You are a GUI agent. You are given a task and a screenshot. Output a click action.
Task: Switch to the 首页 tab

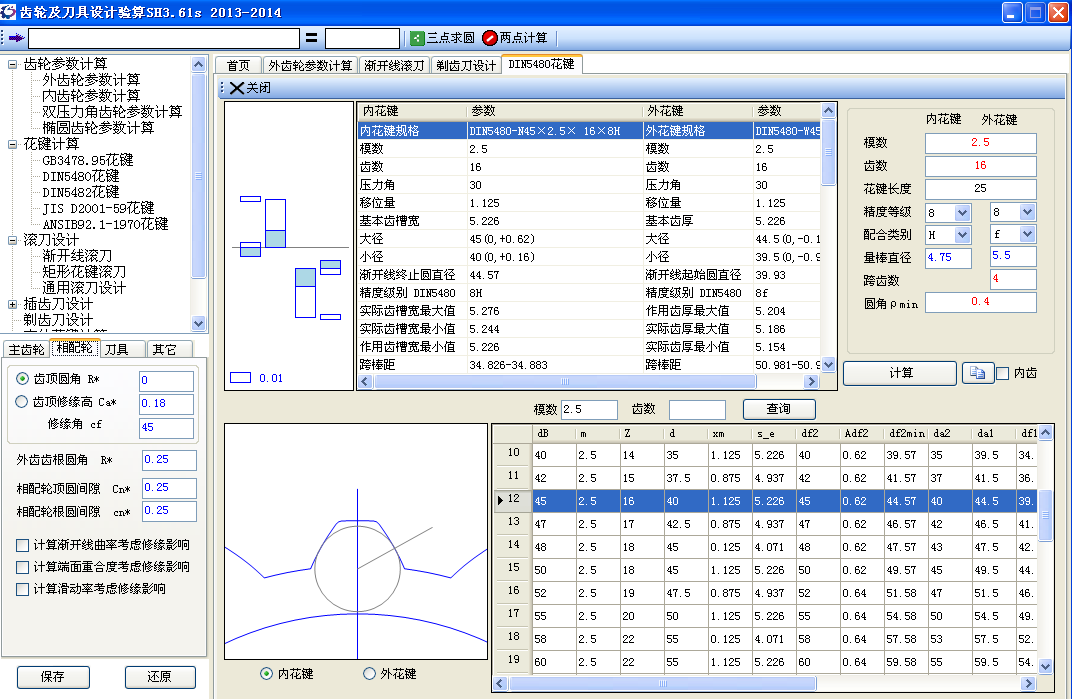pyautogui.click(x=239, y=66)
